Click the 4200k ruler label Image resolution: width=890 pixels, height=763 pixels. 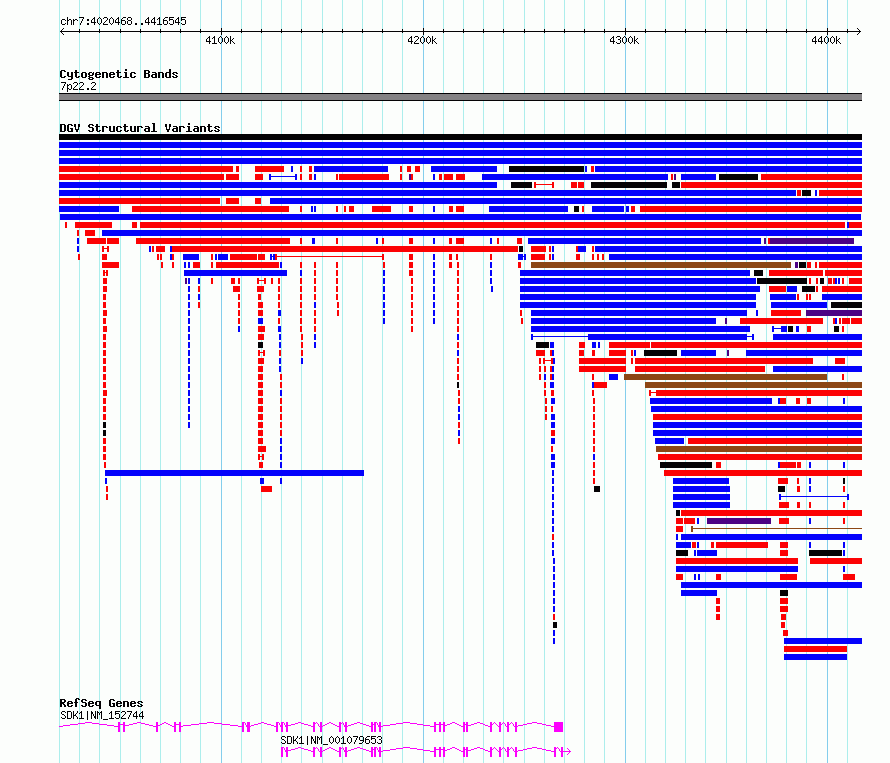422,40
